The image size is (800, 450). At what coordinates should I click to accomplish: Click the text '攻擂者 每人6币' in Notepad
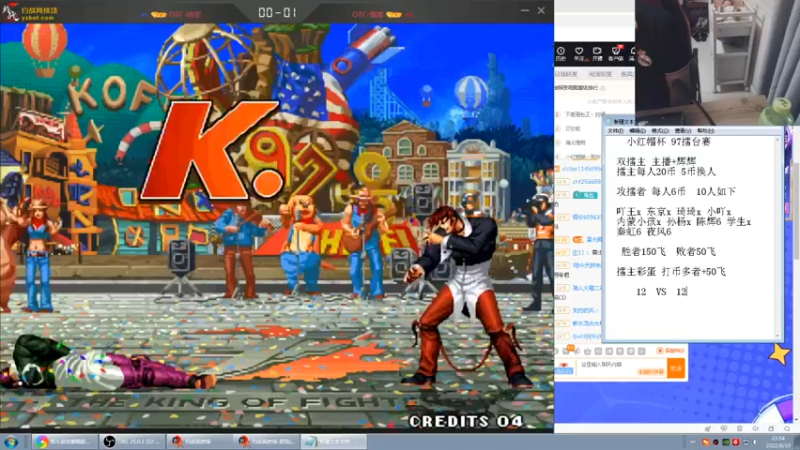pos(651,192)
